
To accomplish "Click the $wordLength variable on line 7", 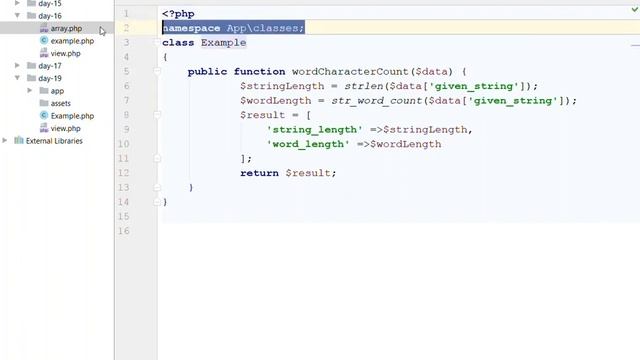I will coord(276,101).
